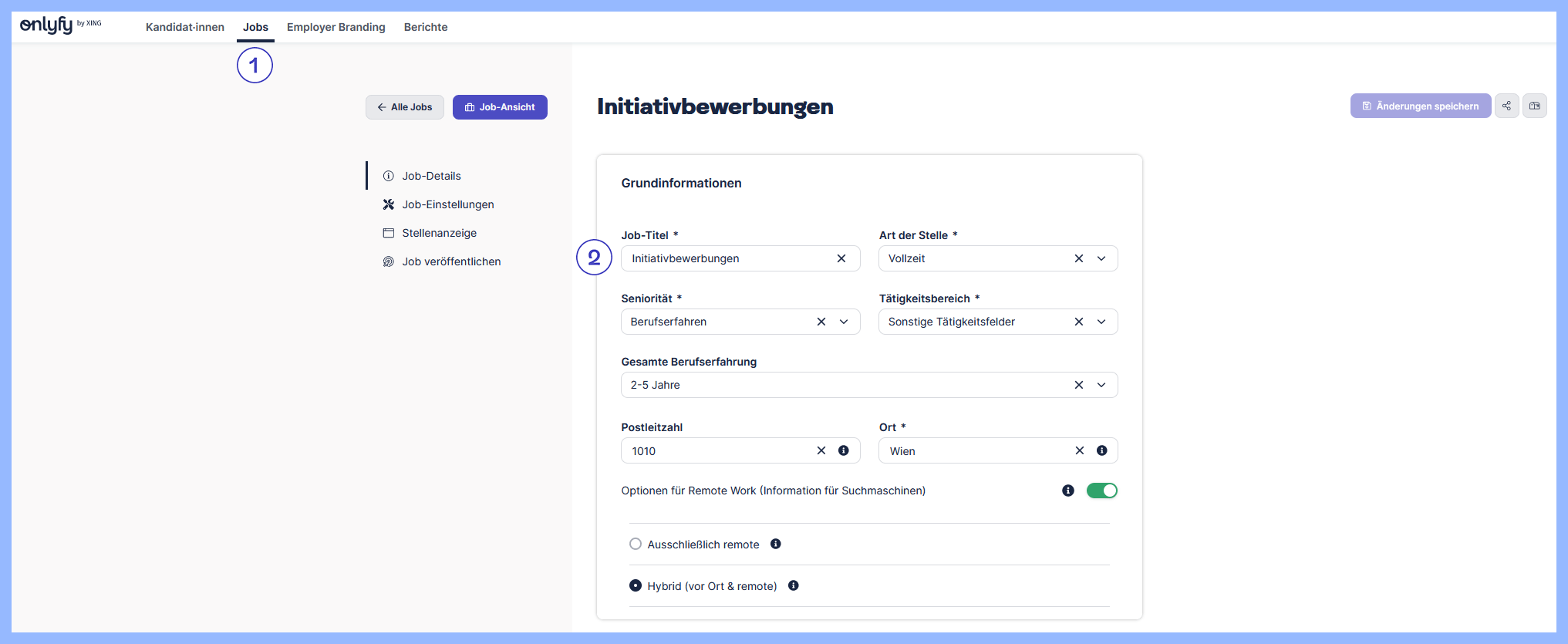Expand Gesamte Berufserfahrung dropdown

1101,385
